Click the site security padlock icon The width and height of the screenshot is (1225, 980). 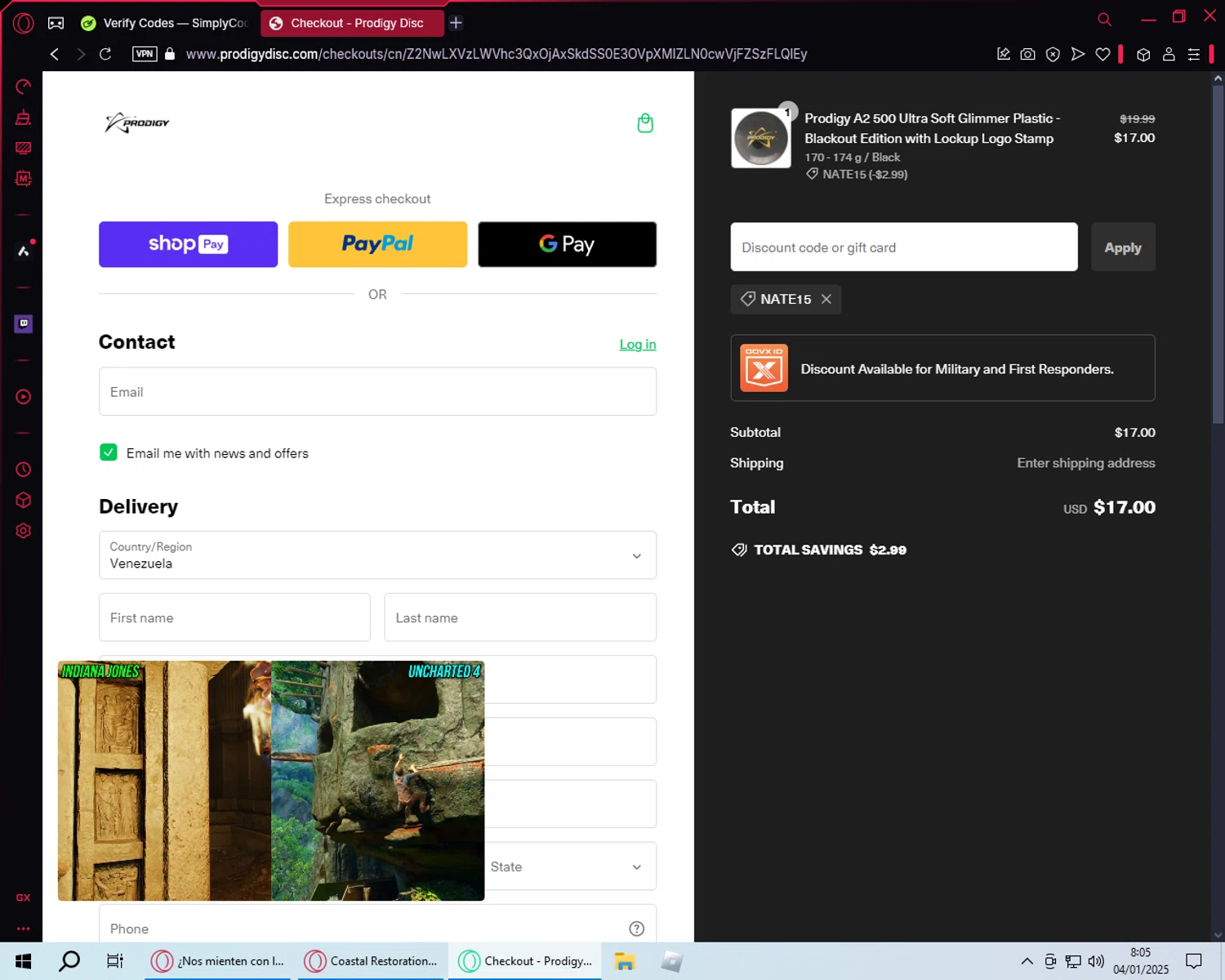170,54
